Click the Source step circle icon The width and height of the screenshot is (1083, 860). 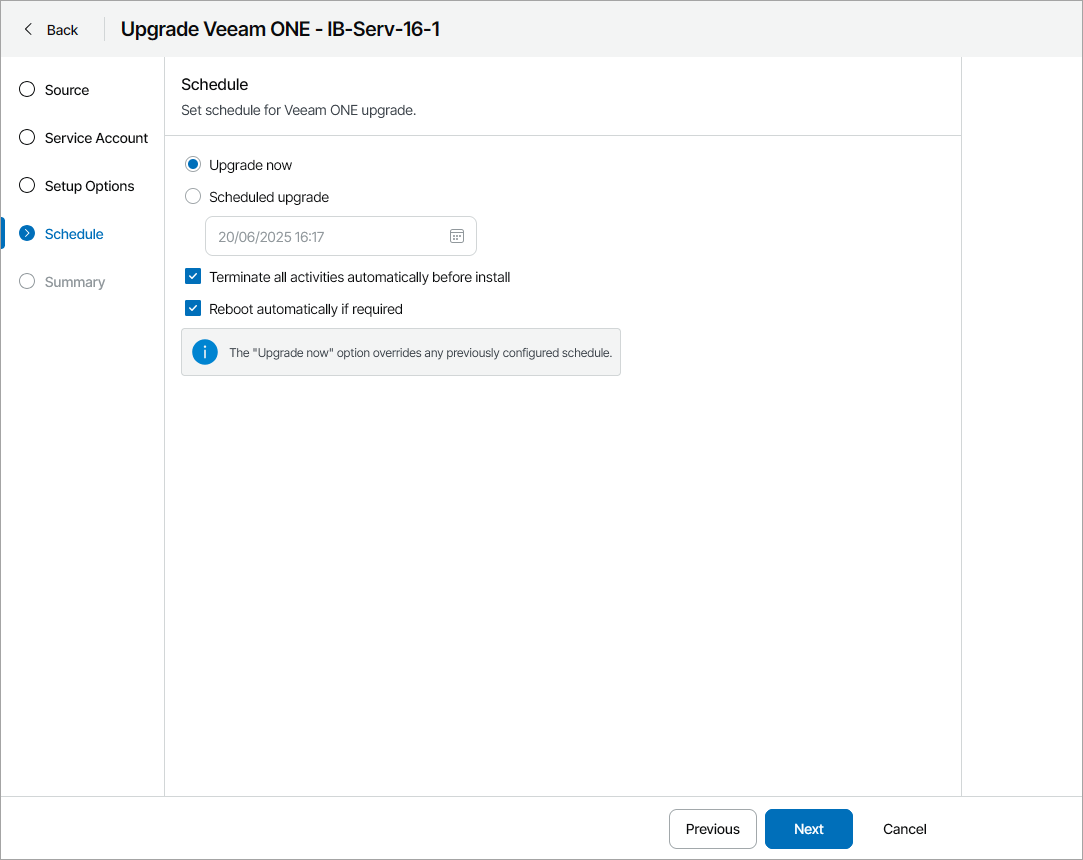(26, 89)
